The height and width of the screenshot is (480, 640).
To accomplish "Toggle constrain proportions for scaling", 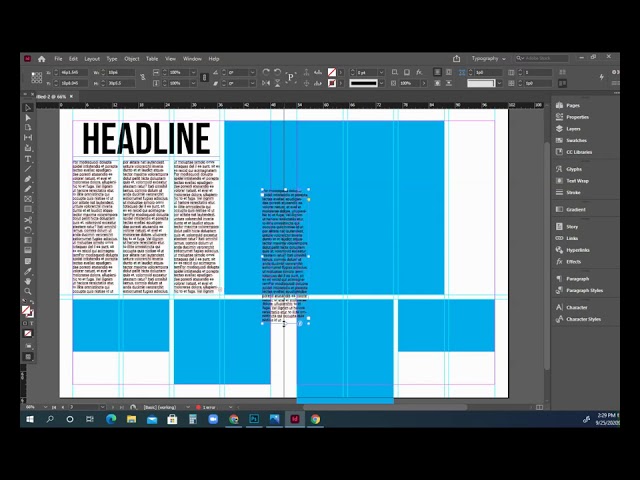I will [204, 78].
